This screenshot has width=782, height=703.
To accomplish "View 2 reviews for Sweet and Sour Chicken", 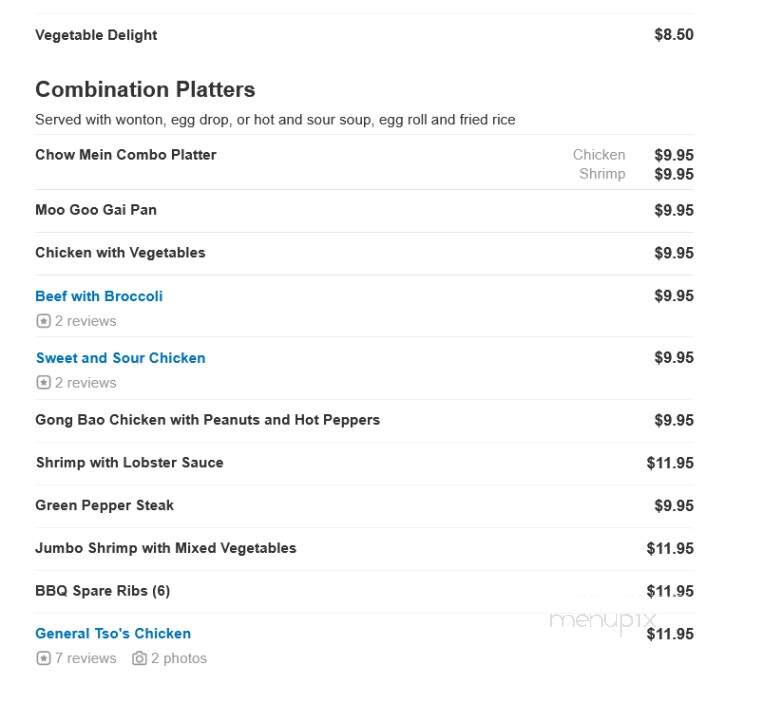I will pos(85,383).
